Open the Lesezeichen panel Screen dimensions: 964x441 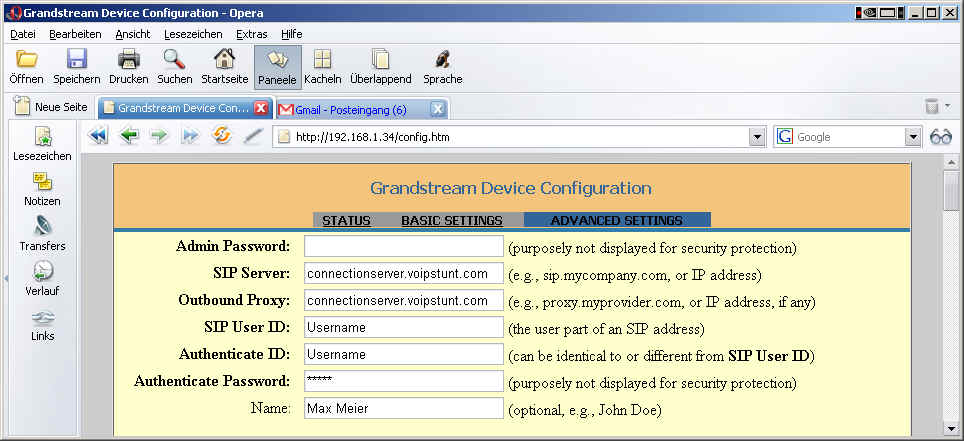click(42, 145)
